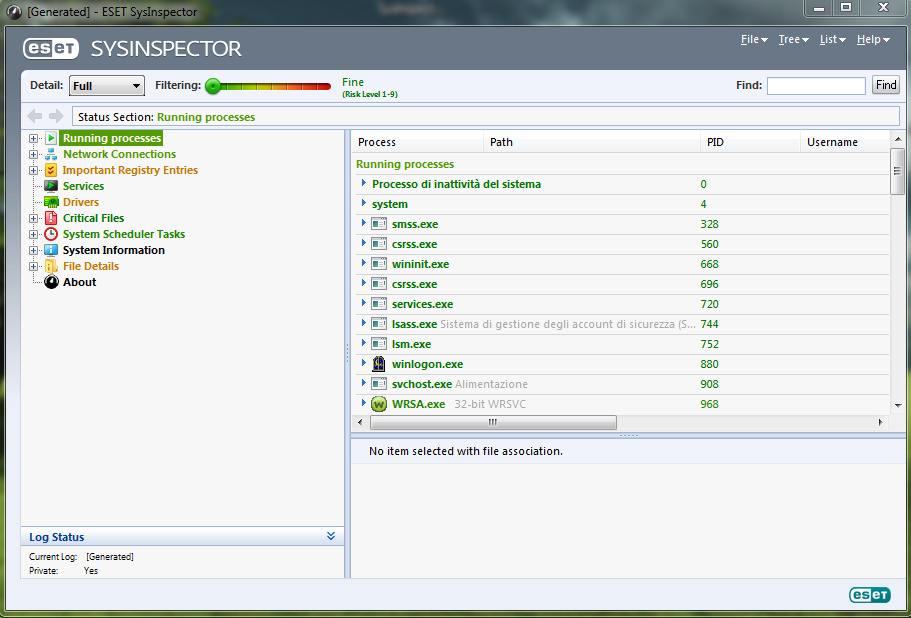911x618 pixels.
Task: Click the vertical scrollbar down arrow
Action: click(x=898, y=405)
